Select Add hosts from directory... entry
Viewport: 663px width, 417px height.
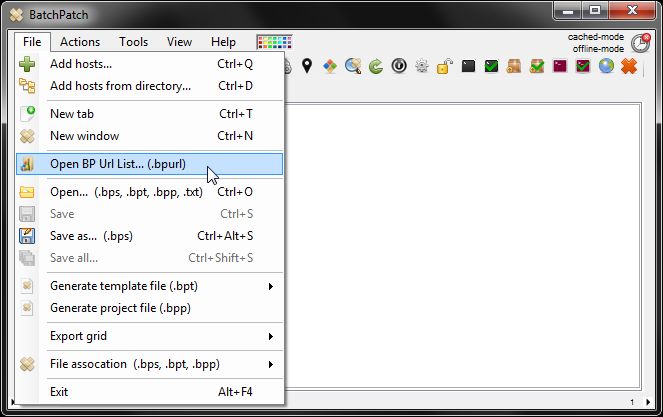coord(149,86)
